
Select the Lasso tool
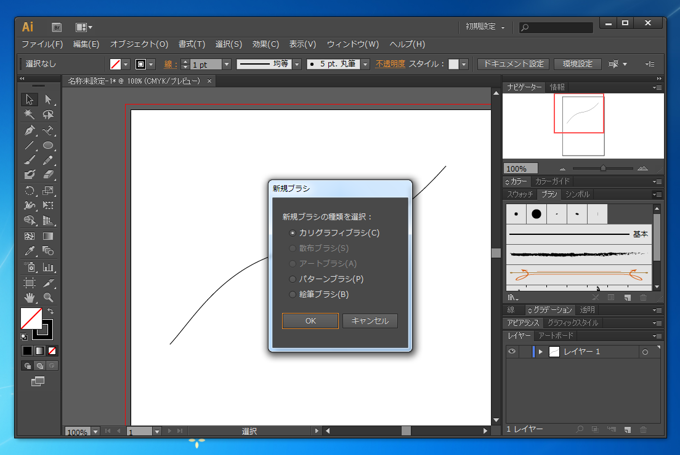(x=48, y=115)
